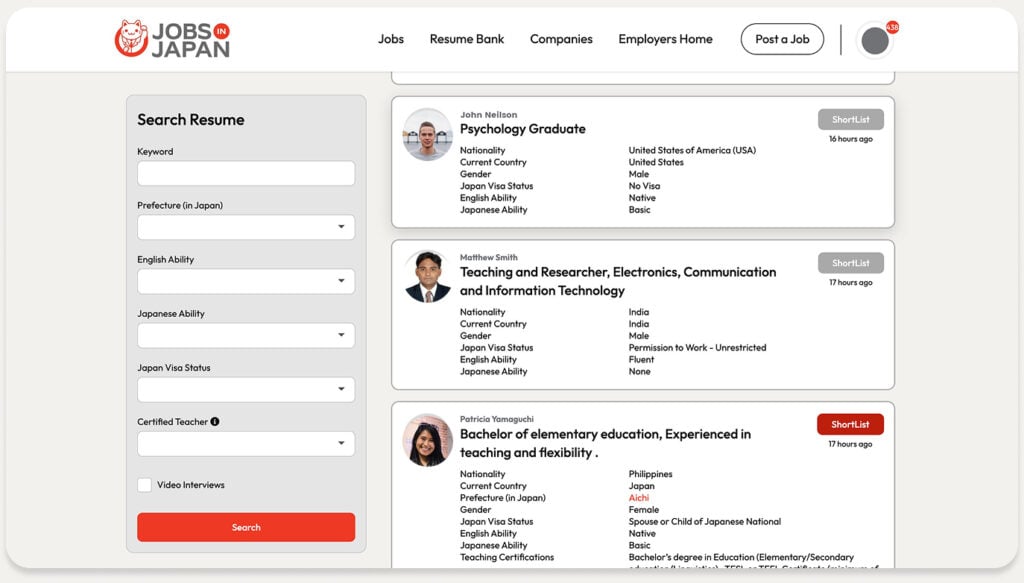
Task: Click the 'Philippines' nationality value
Action: 650,474
